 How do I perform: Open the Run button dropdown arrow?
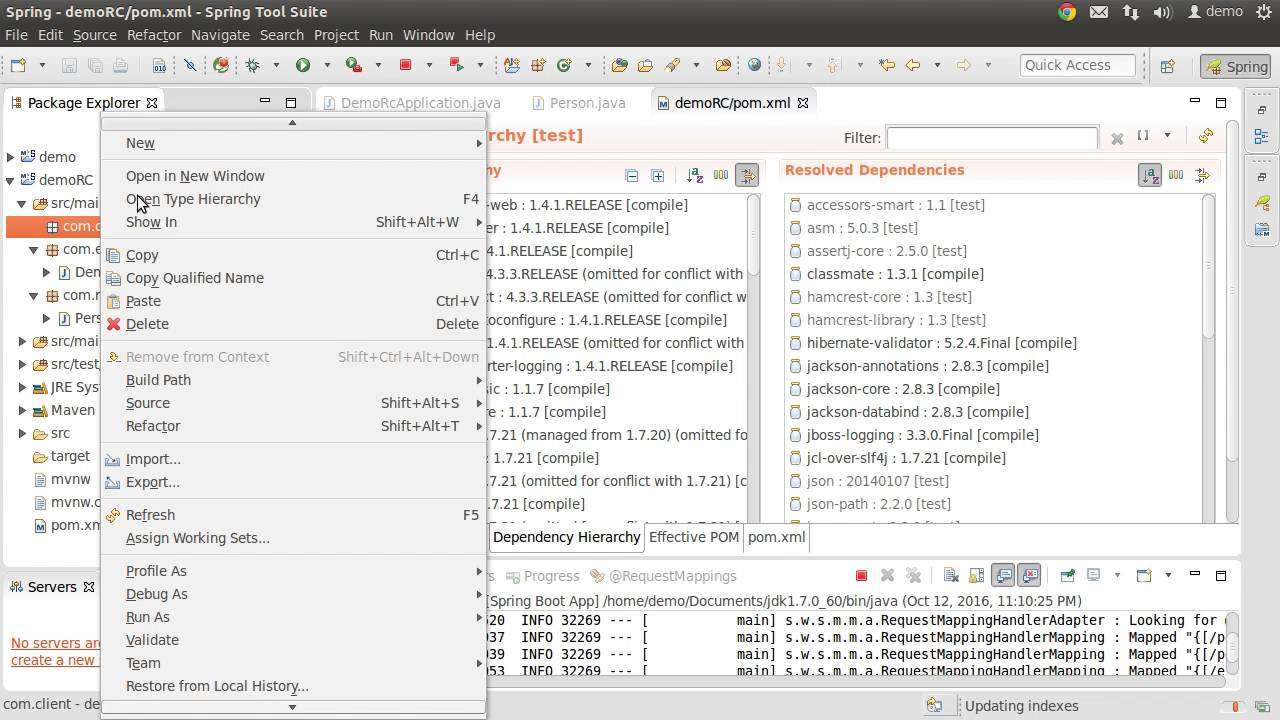point(326,65)
